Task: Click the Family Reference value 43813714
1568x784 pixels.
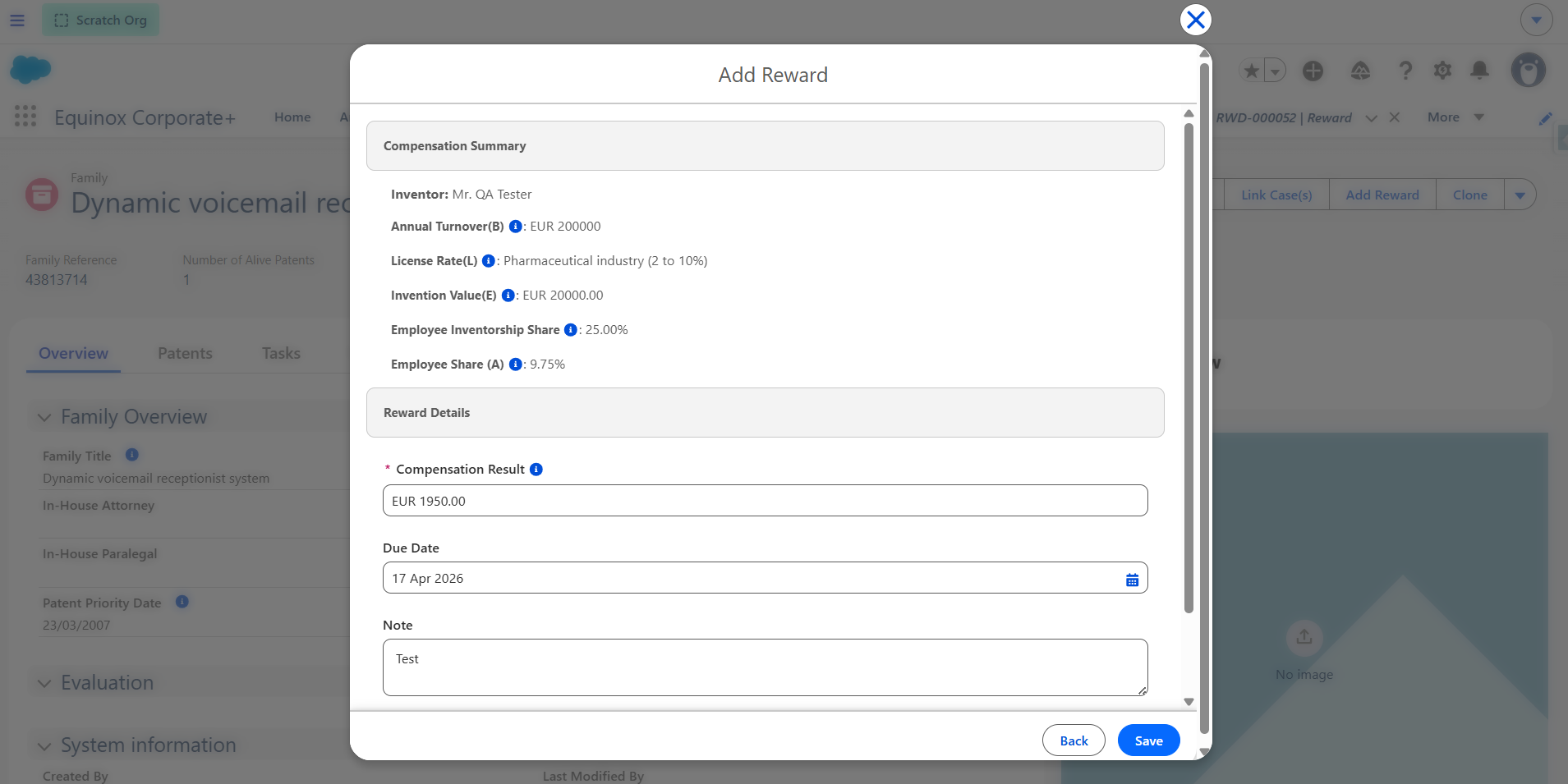Action: (x=57, y=280)
